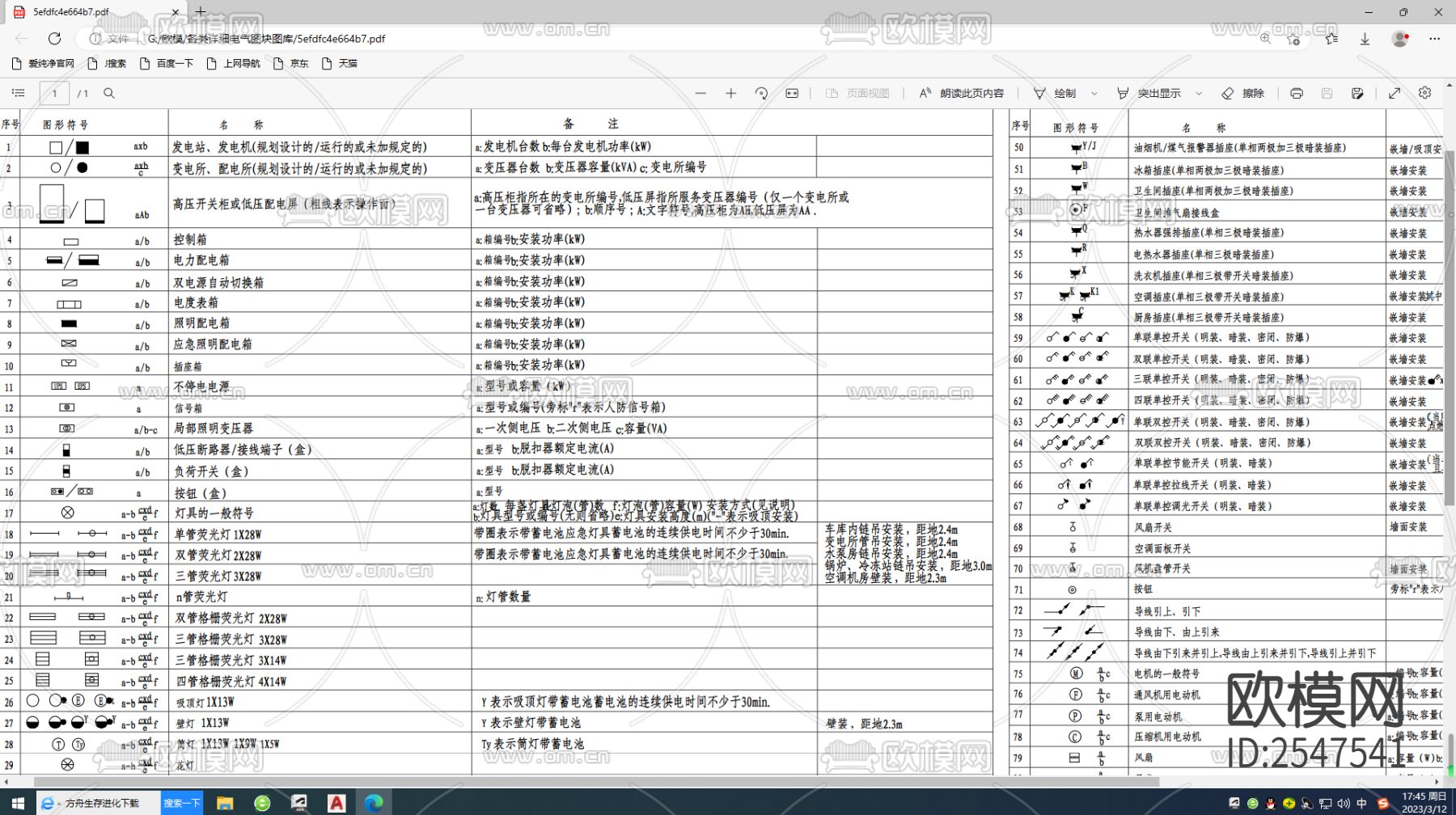This screenshot has width=1456, height=815.
Task: Select the 突出显示 highlight tool
Action: [1149, 93]
